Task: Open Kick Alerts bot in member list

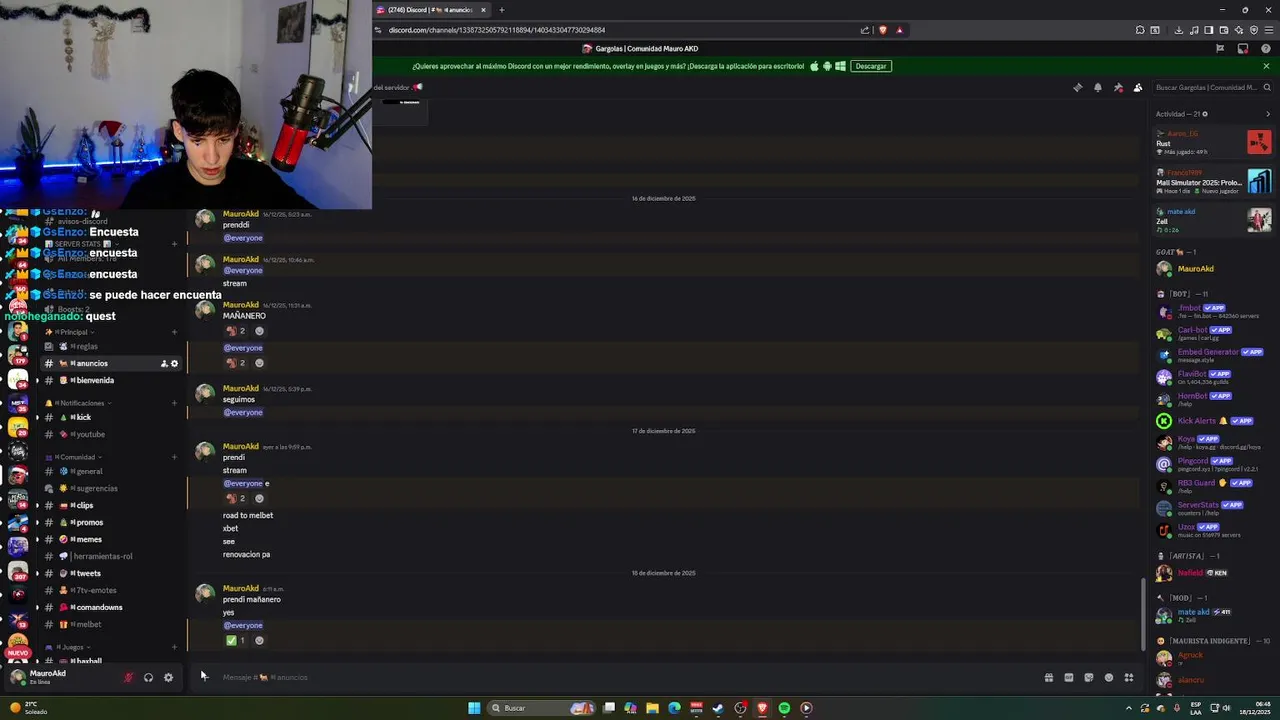Action: coord(1212,421)
